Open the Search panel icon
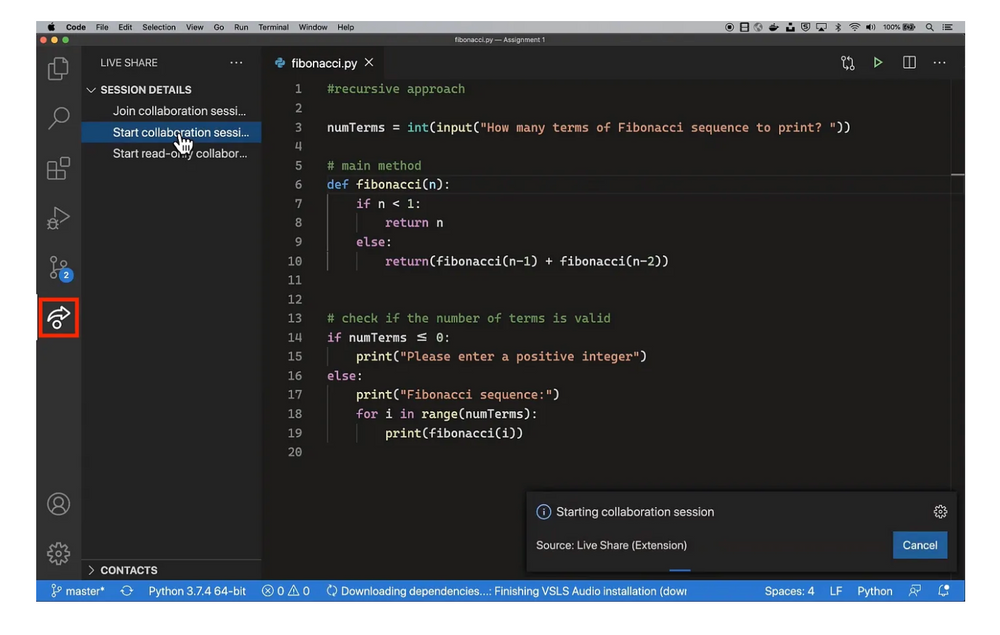The image size is (1000, 635). [58, 118]
